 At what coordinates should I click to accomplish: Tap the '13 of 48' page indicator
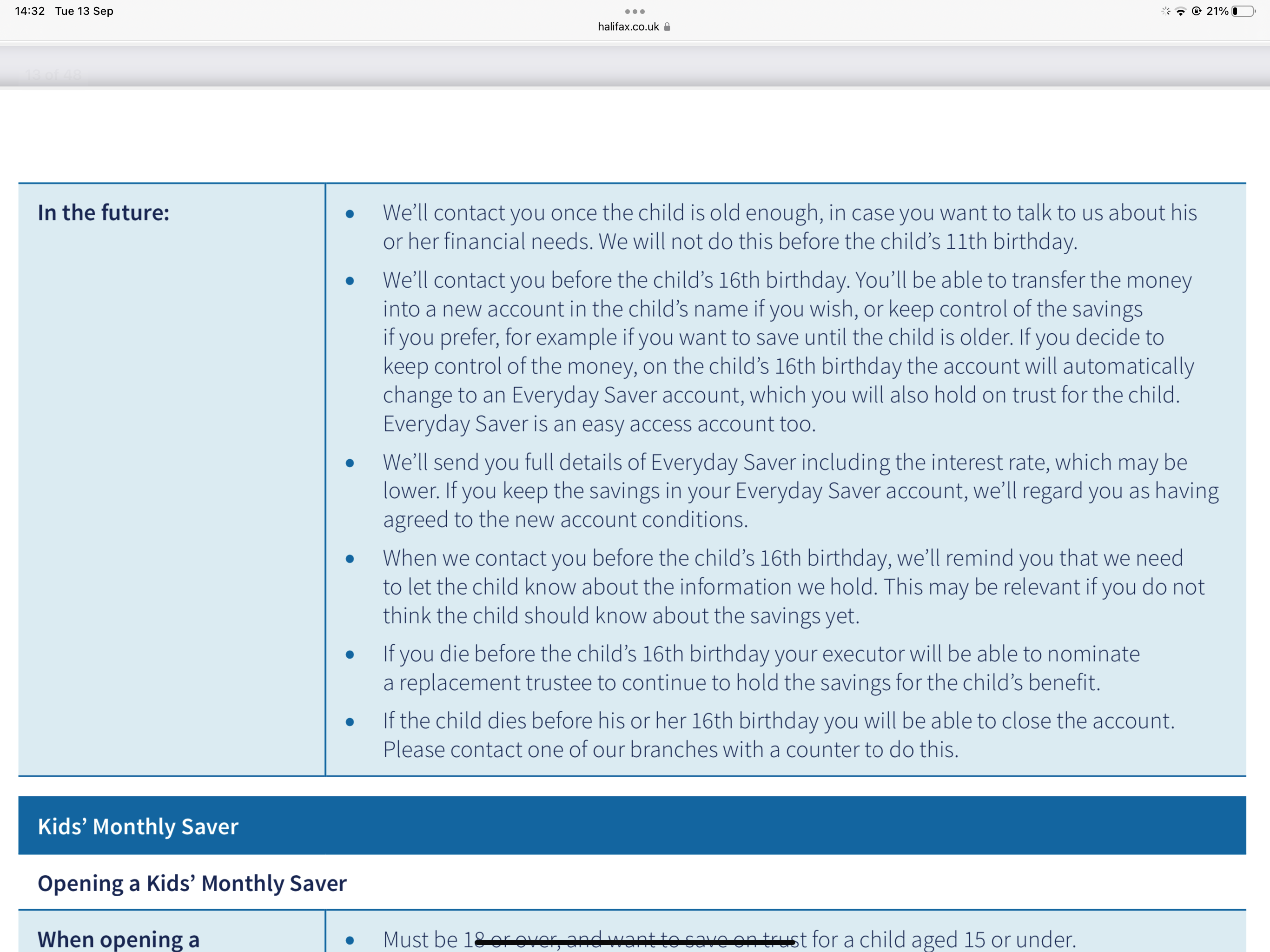coord(53,75)
